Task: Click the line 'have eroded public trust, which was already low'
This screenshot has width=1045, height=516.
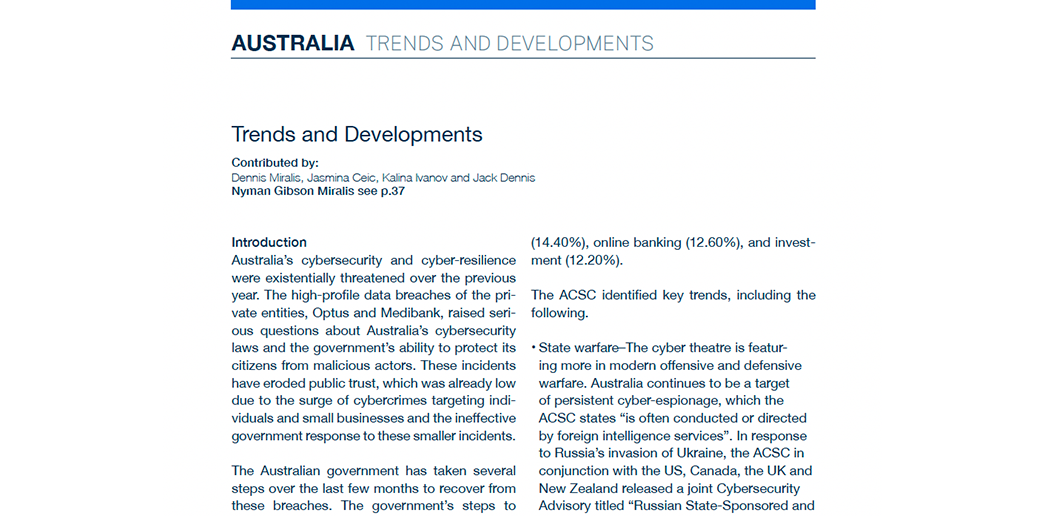Action: click(373, 383)
